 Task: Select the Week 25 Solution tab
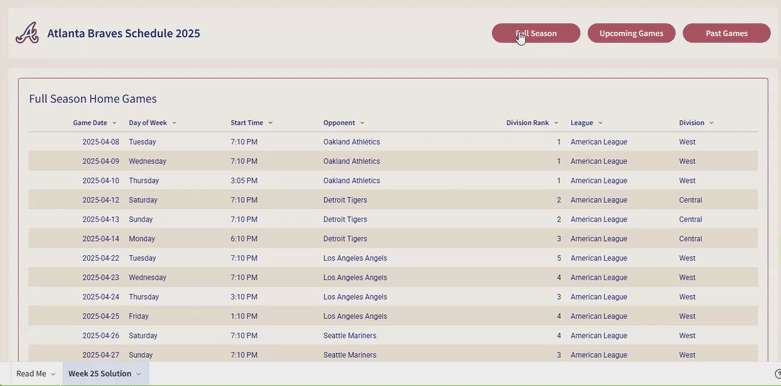tap(100, 374)
